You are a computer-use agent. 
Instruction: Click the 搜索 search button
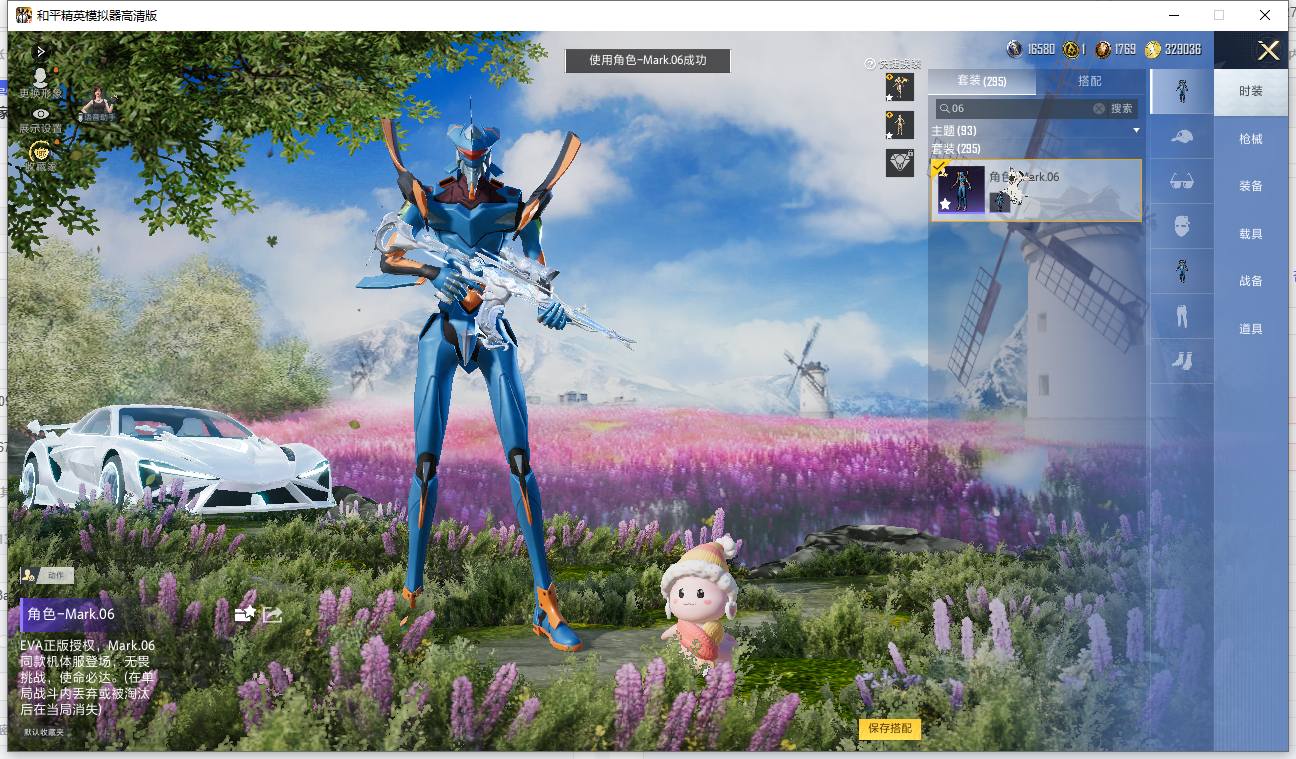(1122, 108)
